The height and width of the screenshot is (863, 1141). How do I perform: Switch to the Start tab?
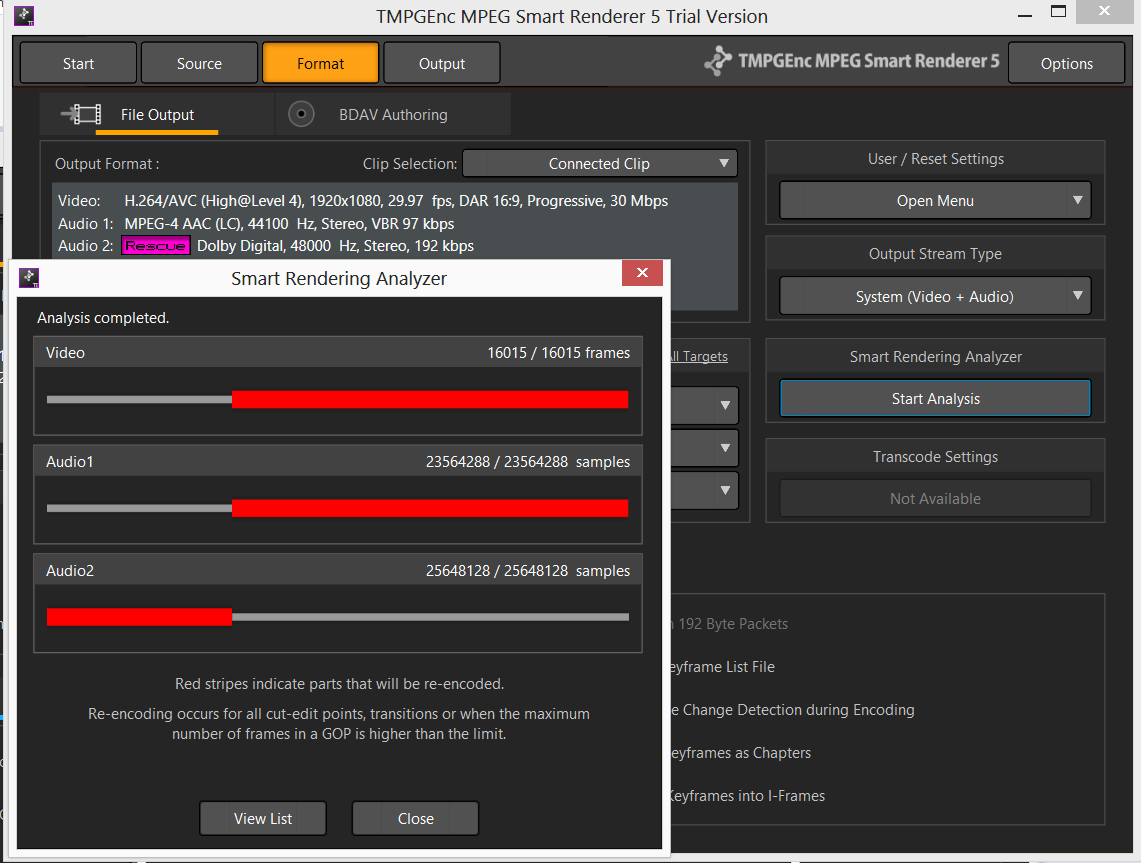tap(79, 63)
